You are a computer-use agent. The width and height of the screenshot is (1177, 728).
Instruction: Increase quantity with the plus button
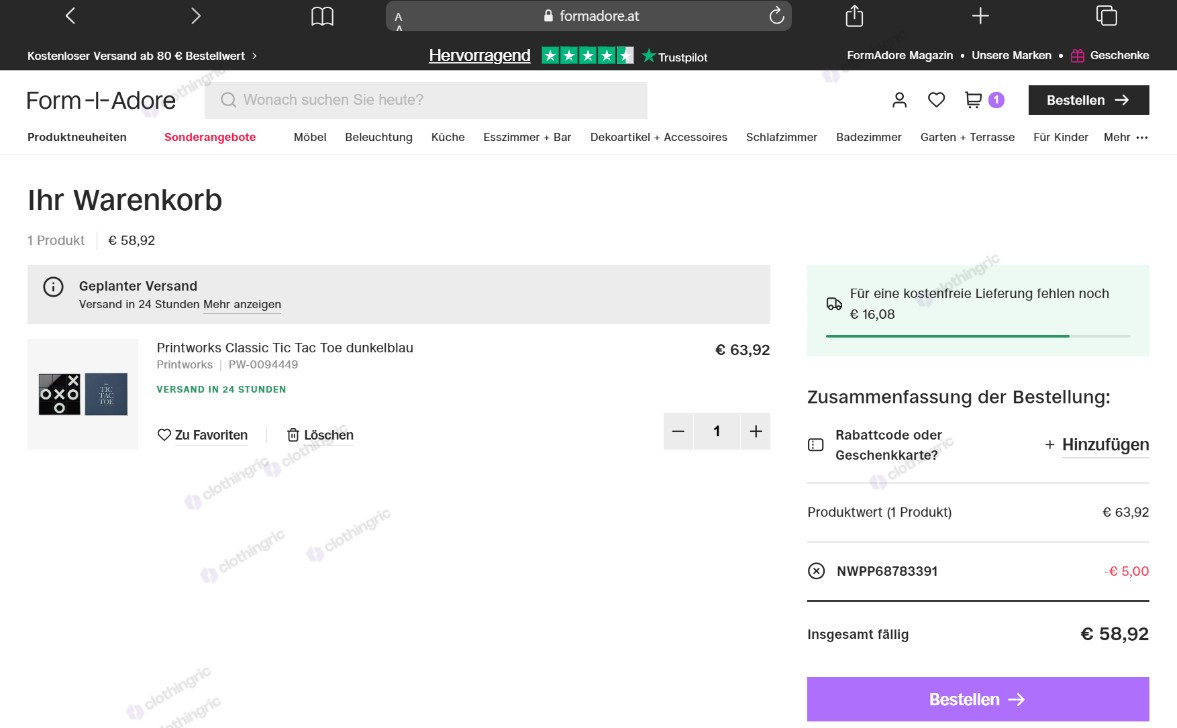755,431
